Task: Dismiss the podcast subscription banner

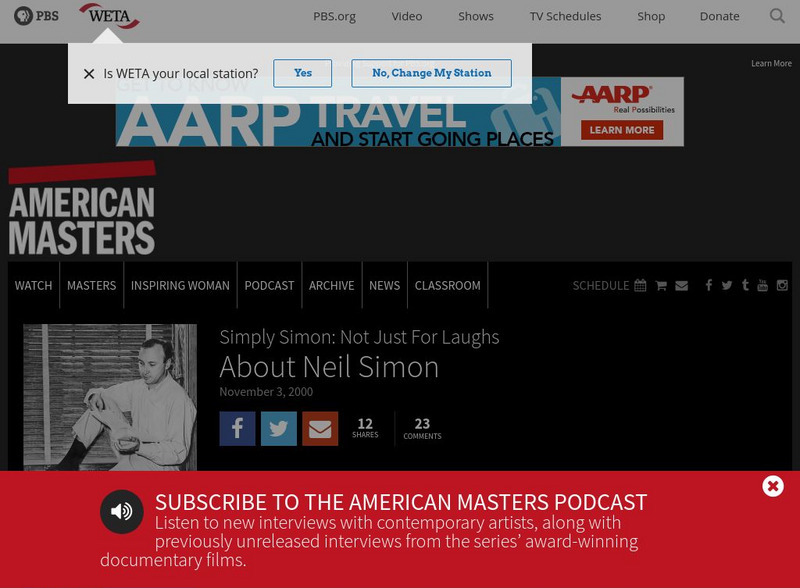Action: (772, 486)
